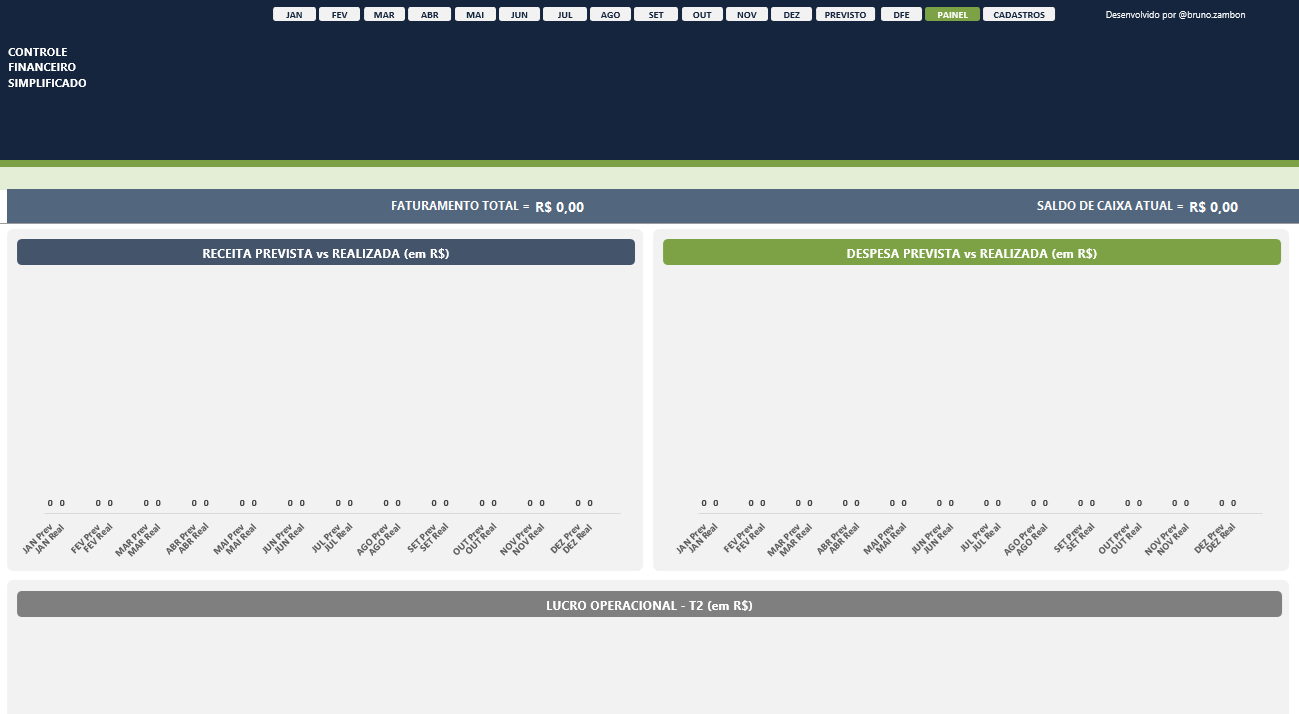Click the developer credit @bruno.zambon text
This screenshot has height=714, width=1299.
tap(1175, 15)
